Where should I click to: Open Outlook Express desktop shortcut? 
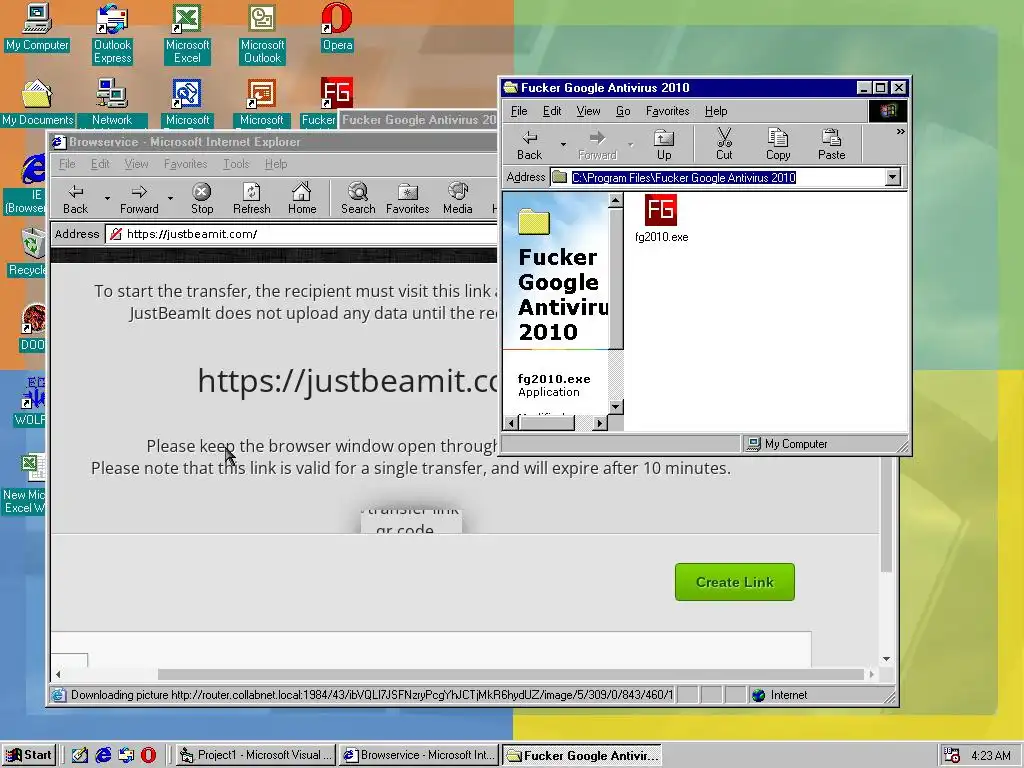112,33
